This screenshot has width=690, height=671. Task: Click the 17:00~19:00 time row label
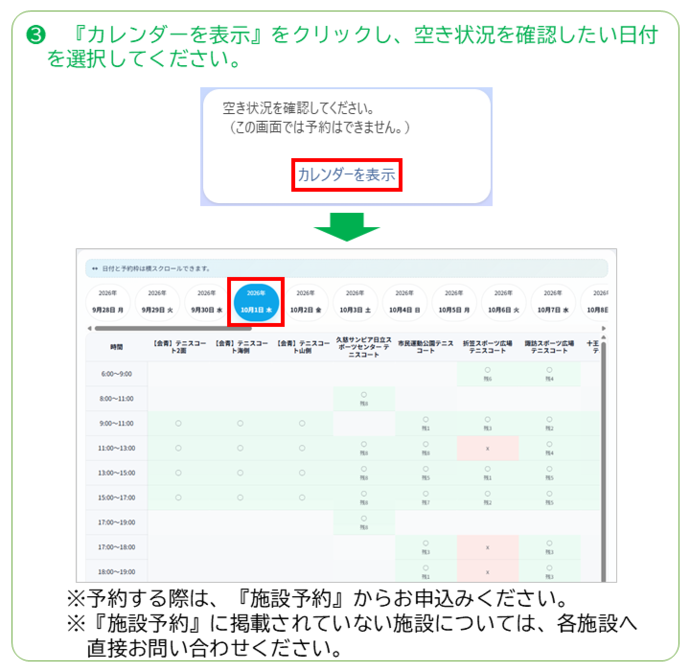point(117,522)
